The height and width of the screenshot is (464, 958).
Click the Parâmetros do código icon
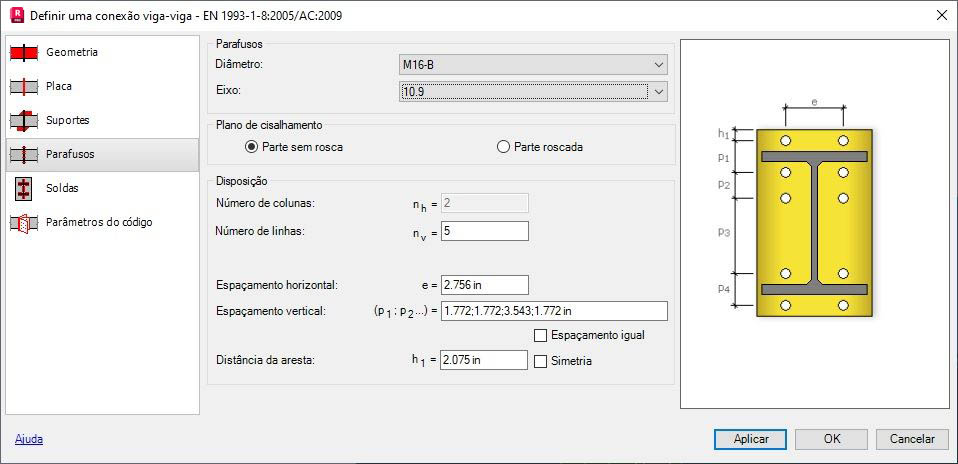pyautogui.click(x=24, y=223)
